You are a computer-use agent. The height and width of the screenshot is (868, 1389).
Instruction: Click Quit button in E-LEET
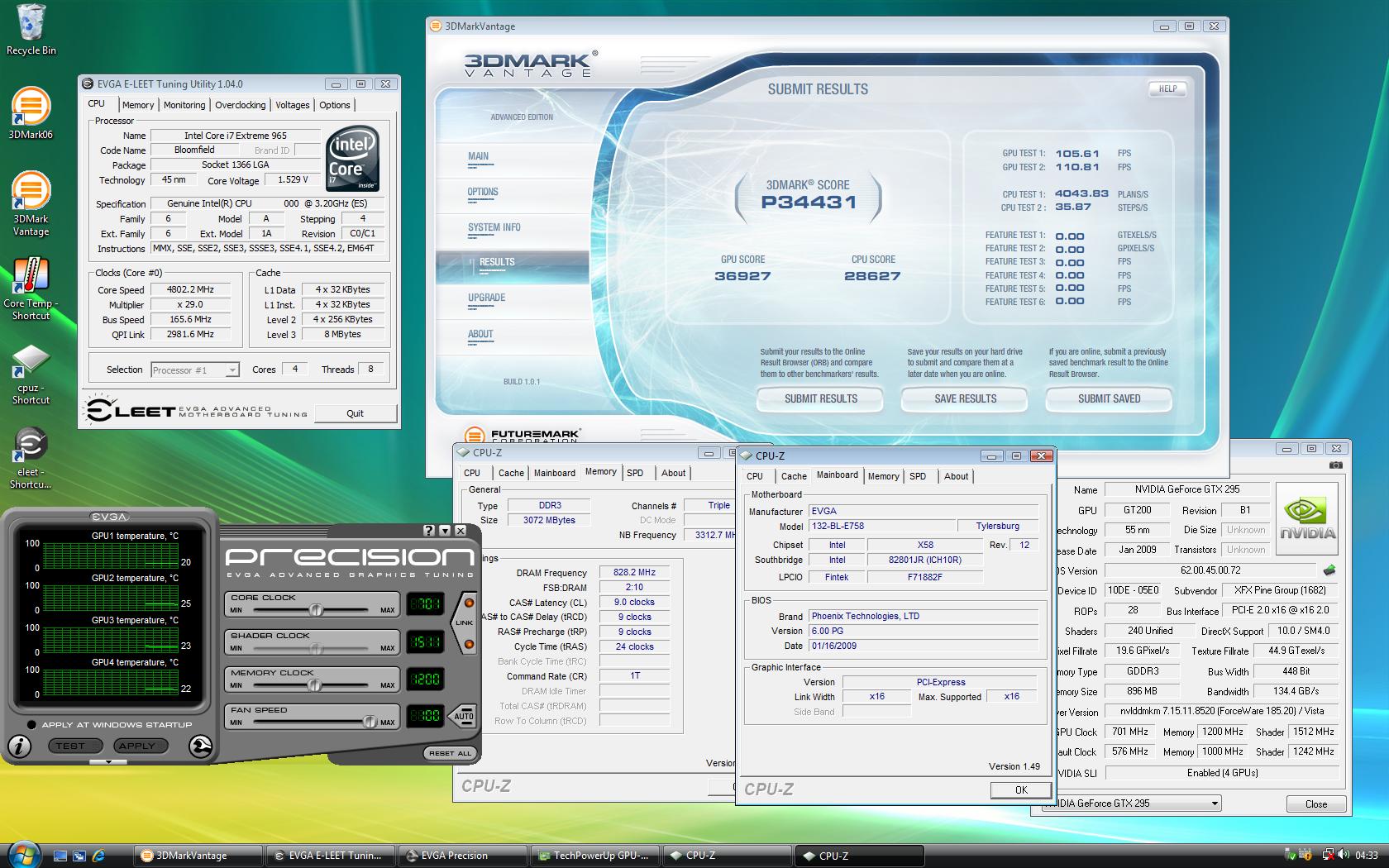(x=355, y=413)
